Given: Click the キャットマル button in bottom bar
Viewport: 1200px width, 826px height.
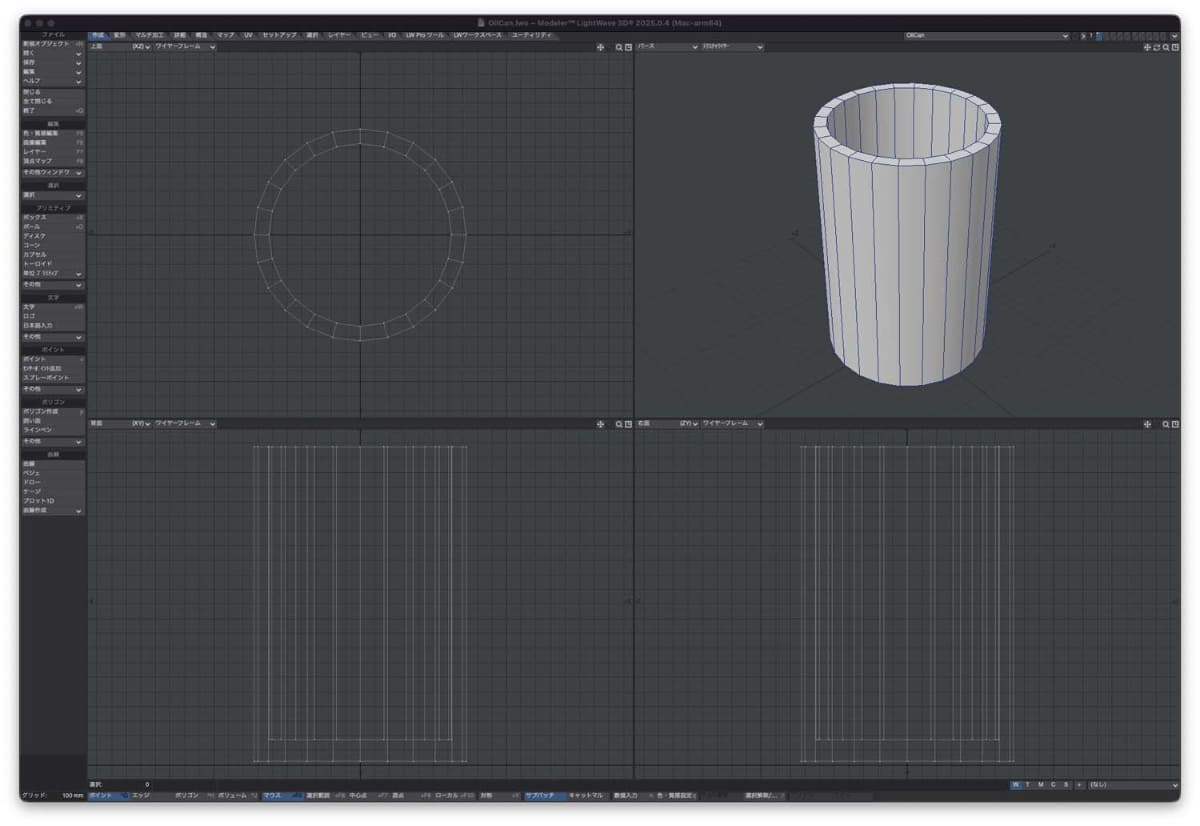Looking at the screenshot, I should tap(588, 795).
